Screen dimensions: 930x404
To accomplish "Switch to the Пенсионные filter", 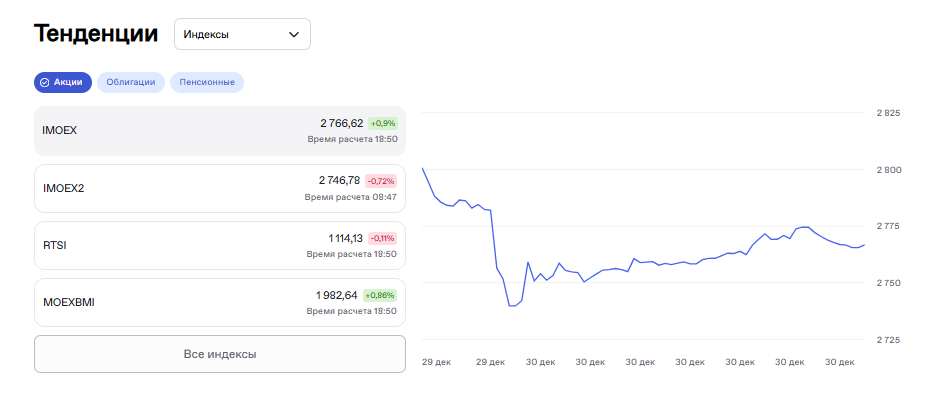I will tap(207, 82).
